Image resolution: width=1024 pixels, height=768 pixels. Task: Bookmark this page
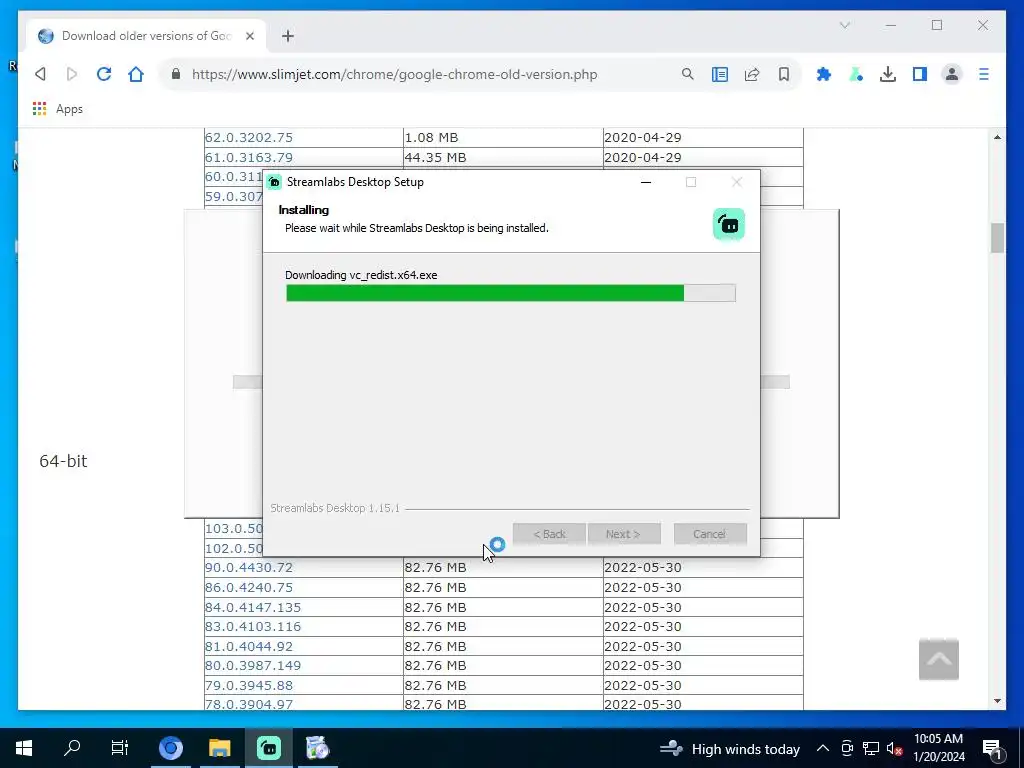tap(784, 74)
